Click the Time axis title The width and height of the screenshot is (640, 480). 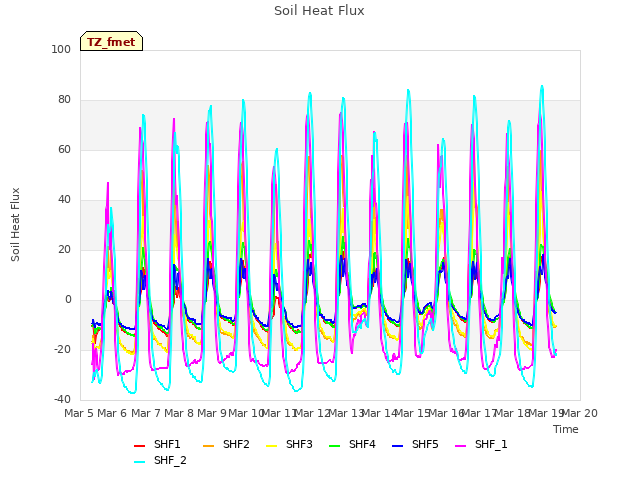(x=566, y=429)
